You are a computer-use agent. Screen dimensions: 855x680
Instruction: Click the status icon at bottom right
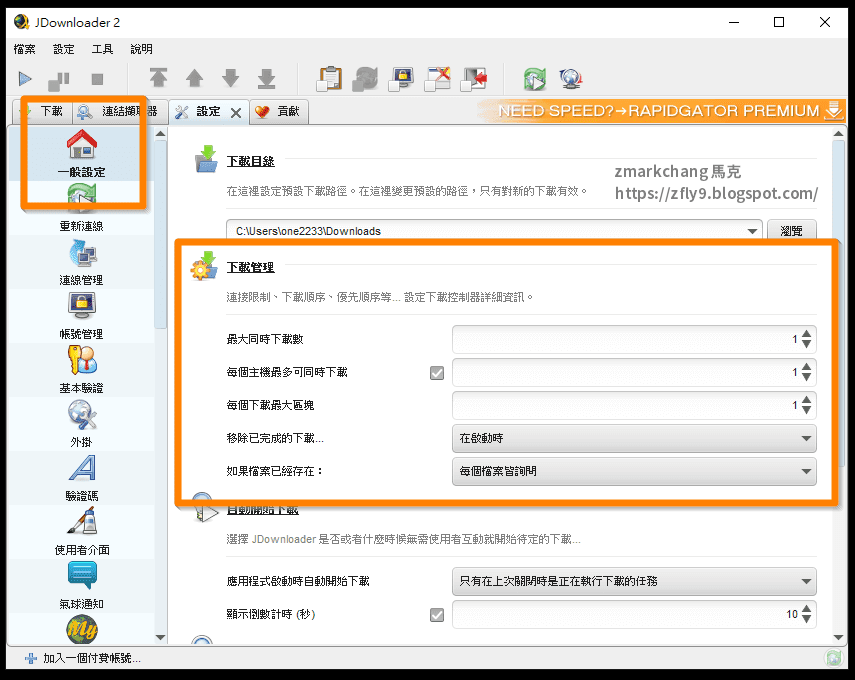pyautogui.click(x=834, y=658)
